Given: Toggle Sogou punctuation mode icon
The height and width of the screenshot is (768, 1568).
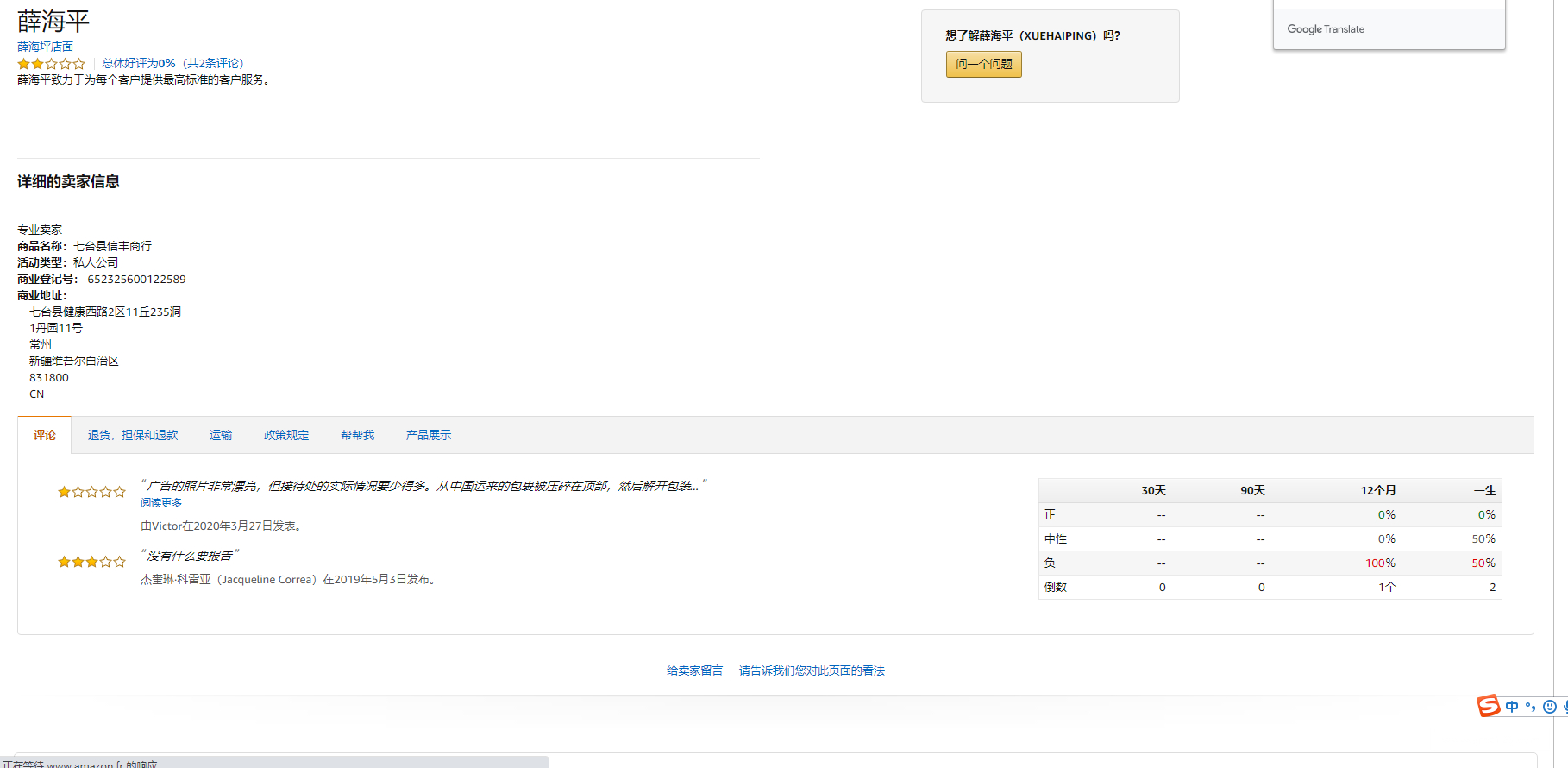Looking at the screenshot, I should tap(1531, 707).
